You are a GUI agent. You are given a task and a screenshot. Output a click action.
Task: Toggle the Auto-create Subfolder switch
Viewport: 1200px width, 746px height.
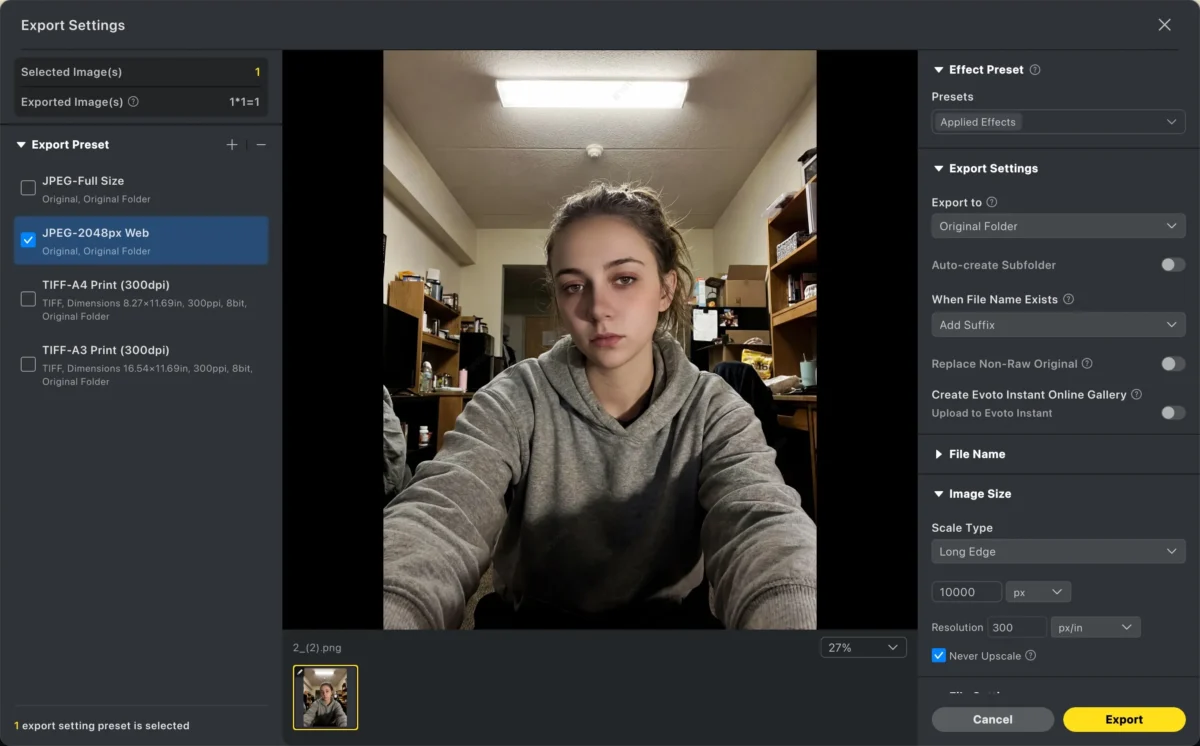(x=1172, y=265)
